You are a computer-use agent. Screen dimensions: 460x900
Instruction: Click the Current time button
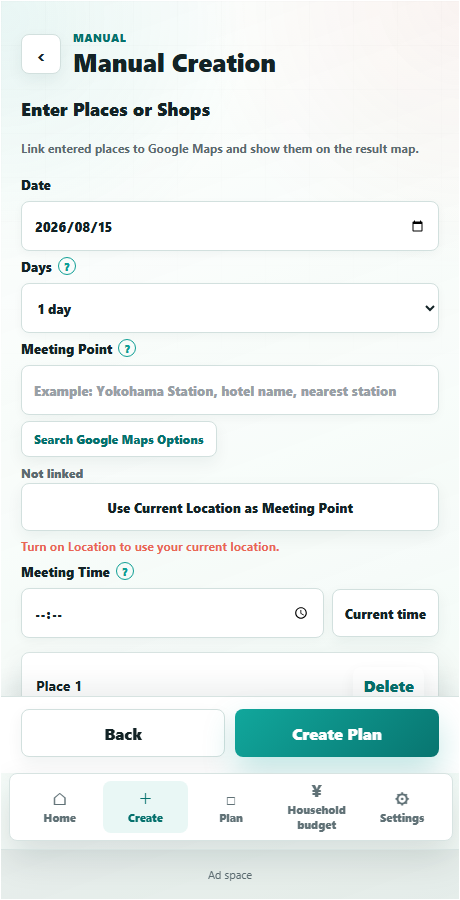(385, 614)
